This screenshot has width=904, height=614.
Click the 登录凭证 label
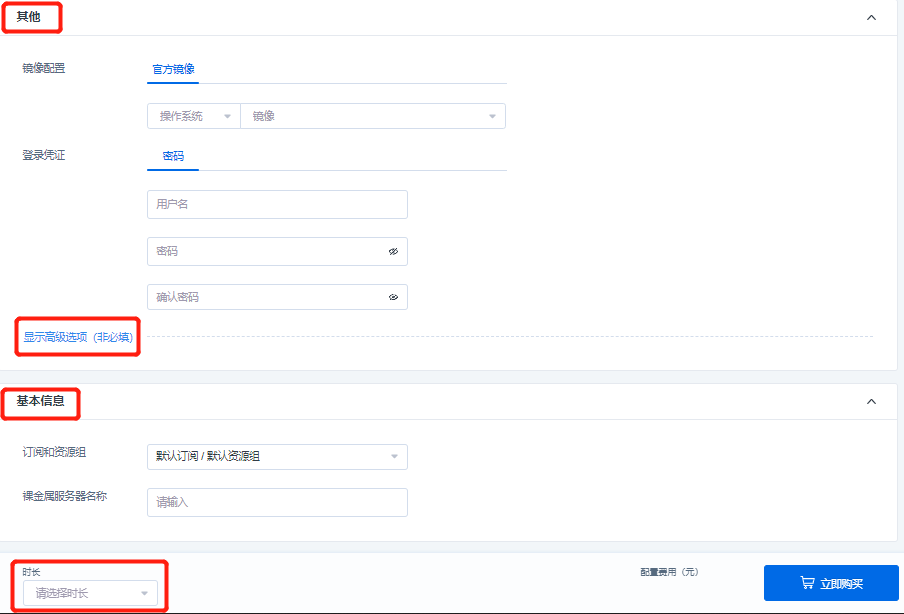click(44, 156)
